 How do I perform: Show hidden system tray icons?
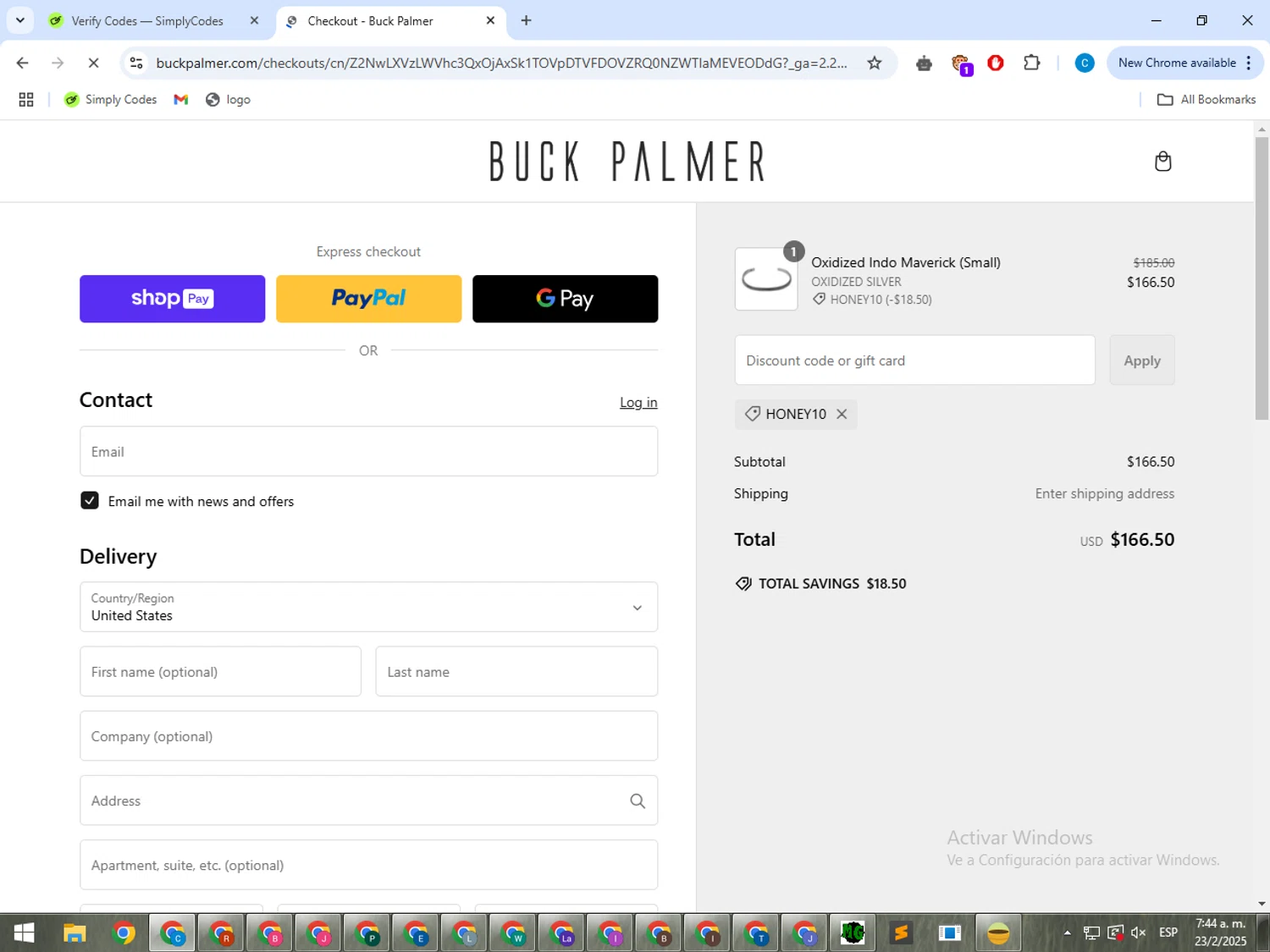(1067, 933)
